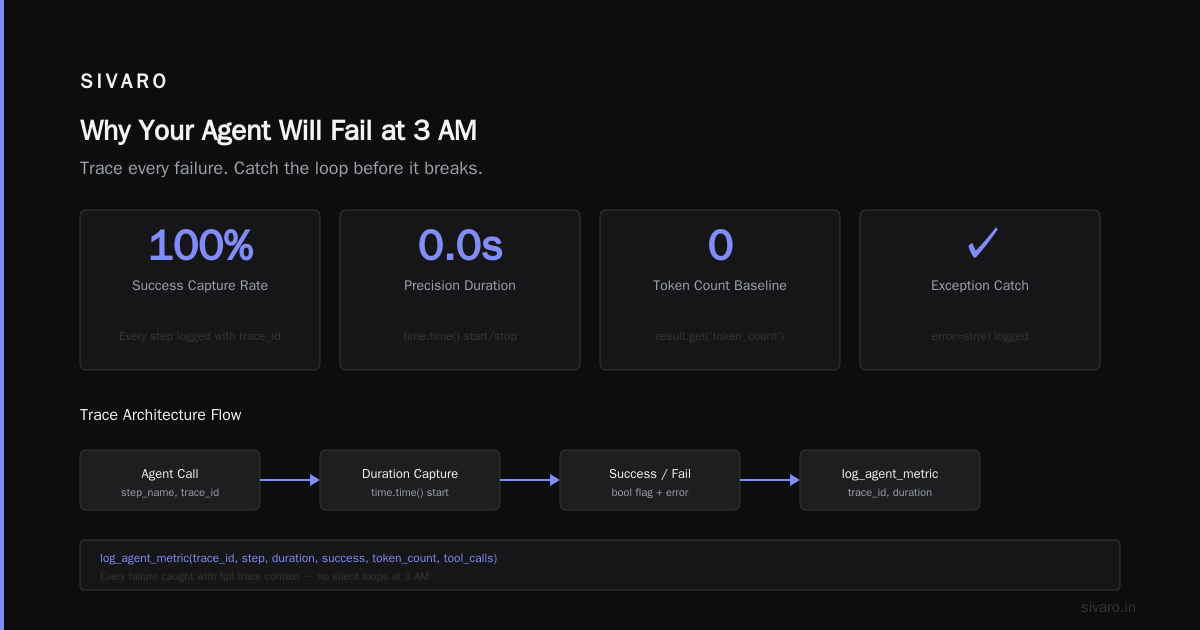Click the 'Exception Catch' label
This screenshot has width=1200, height=630.
click(980, 286)
